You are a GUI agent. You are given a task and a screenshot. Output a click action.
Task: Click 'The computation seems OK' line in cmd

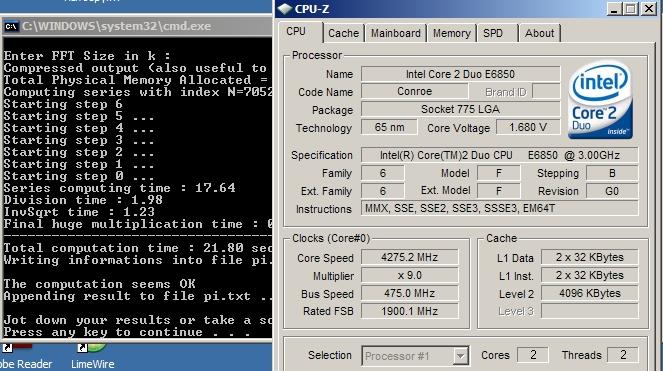[99, 284]
